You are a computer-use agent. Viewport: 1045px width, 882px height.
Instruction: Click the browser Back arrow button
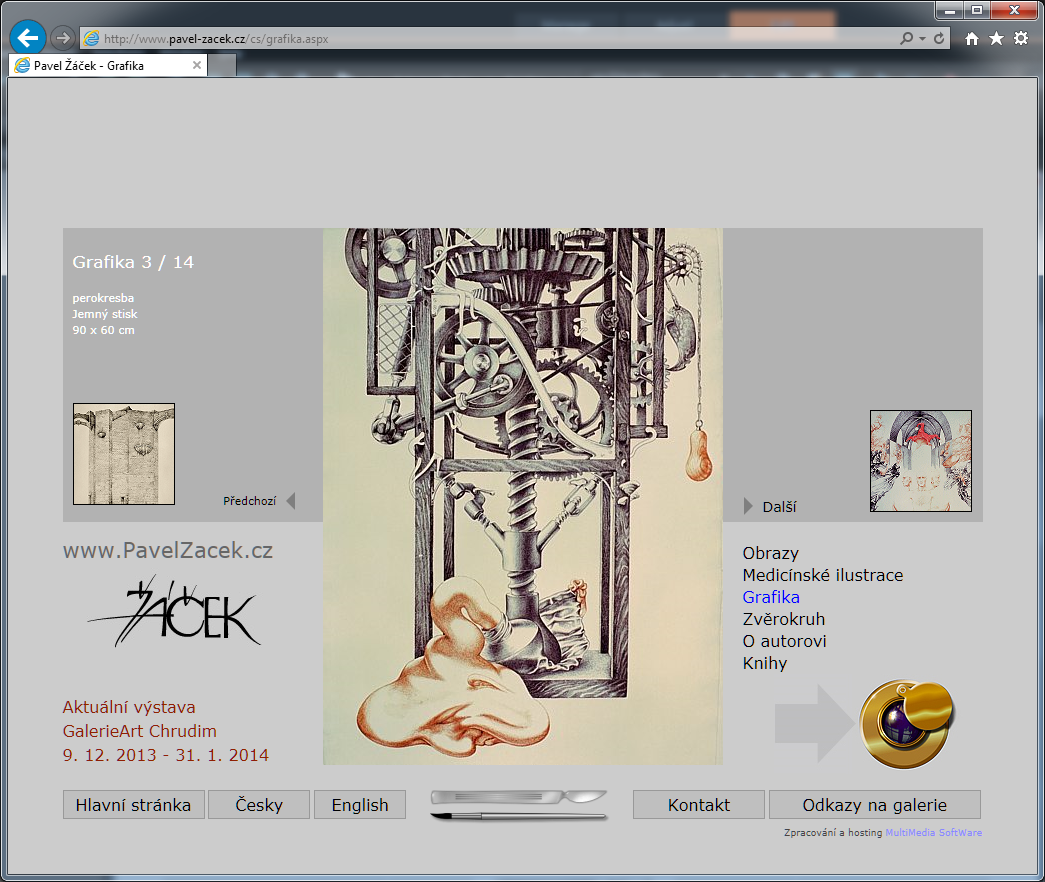click(27, 37)
